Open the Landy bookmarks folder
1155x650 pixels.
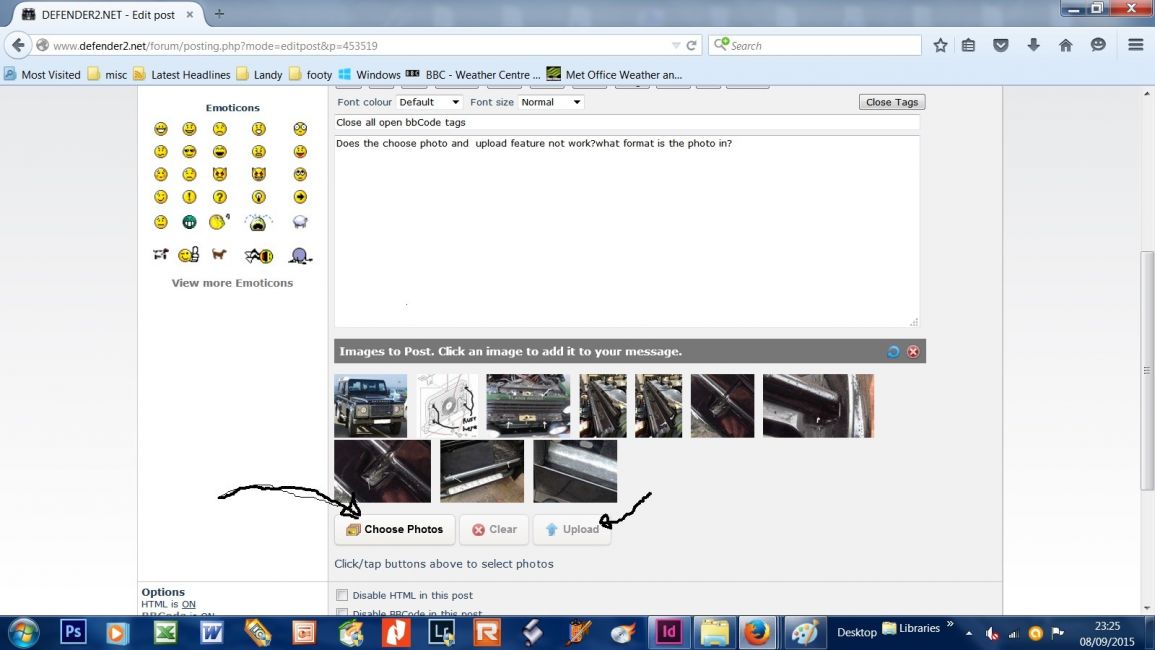coord(259,74)
